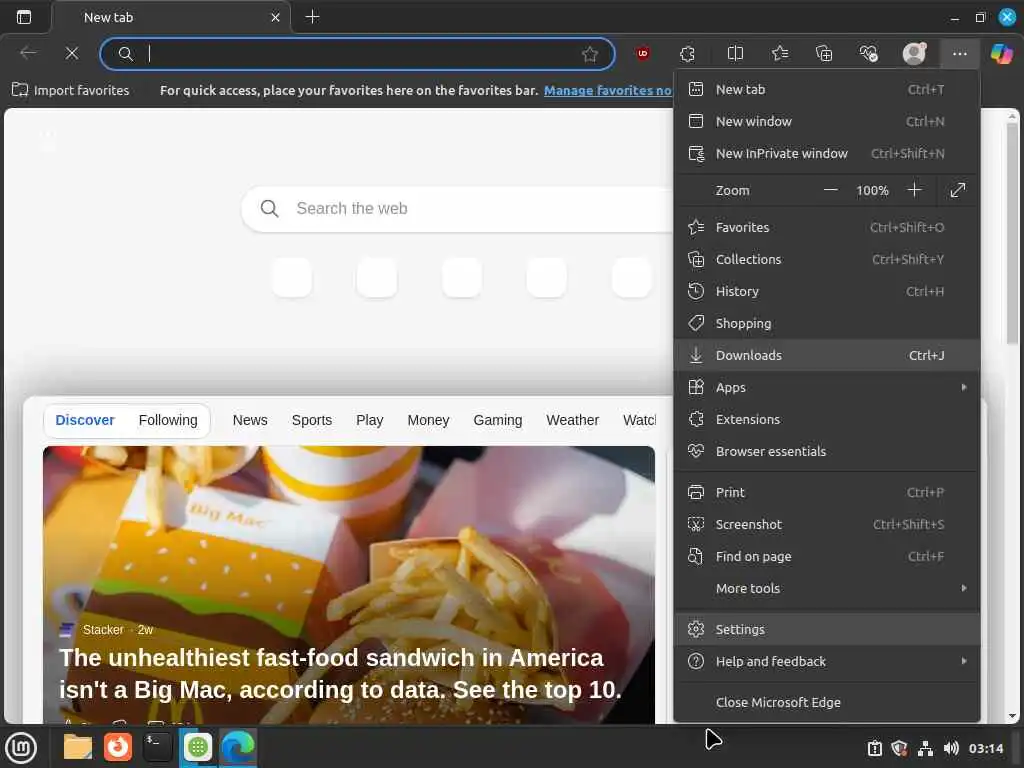The image size is (1024, 768).
Task: Select Find on page entry
Action: 827,556
